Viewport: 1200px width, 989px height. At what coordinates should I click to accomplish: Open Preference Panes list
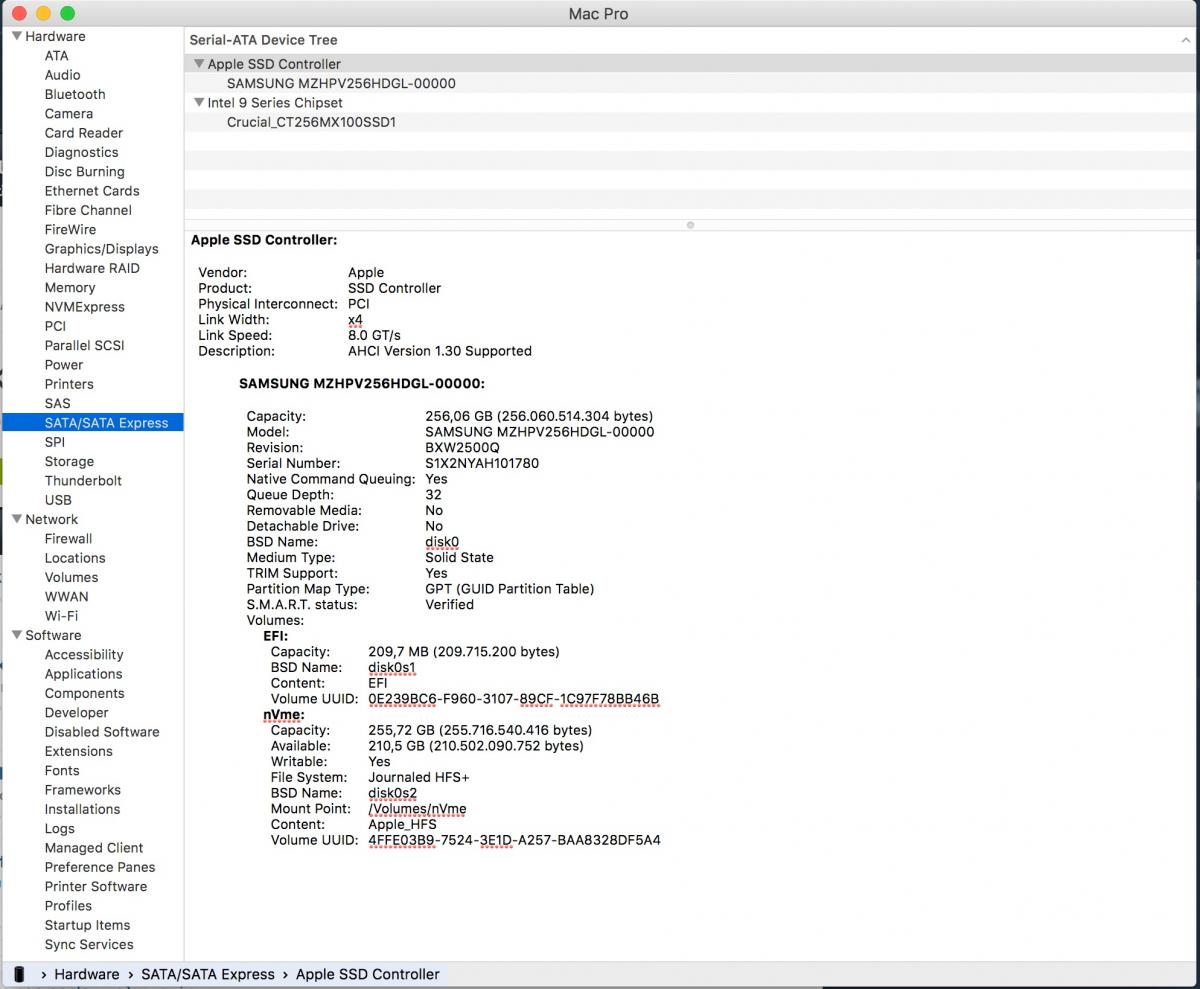100,867
